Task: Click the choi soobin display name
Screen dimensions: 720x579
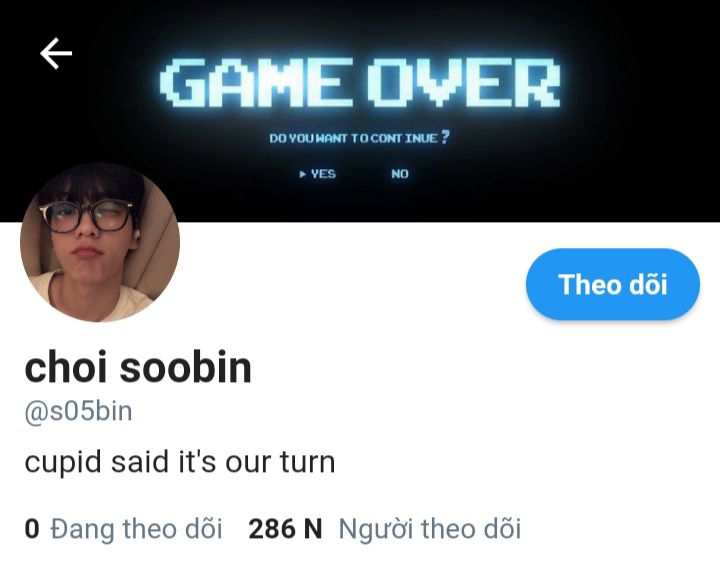Action: point(138,367)
